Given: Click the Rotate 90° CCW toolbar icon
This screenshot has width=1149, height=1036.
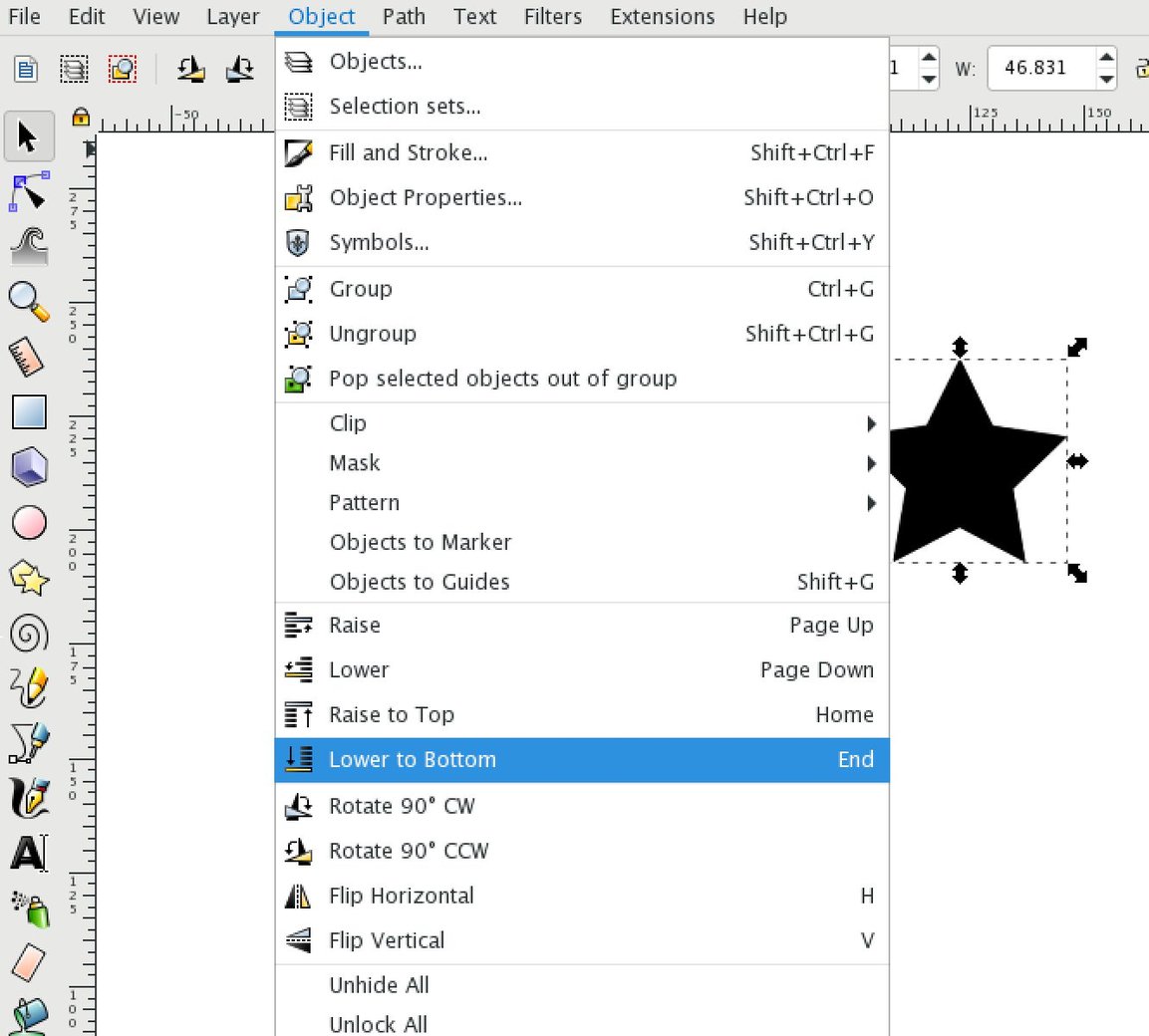Looking at the screenshot, I should (x=191, y=69).
